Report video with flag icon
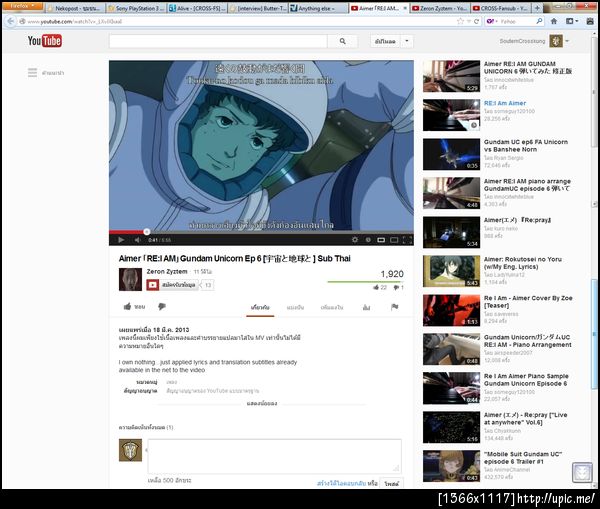 (x=395, y=307)
